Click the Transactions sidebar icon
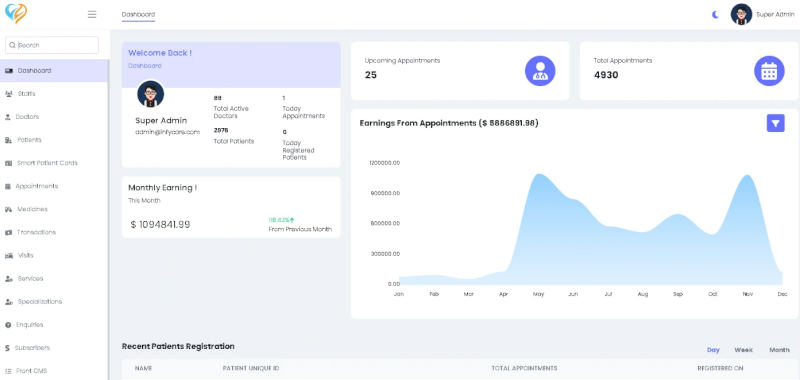 (x=9, y=232)
